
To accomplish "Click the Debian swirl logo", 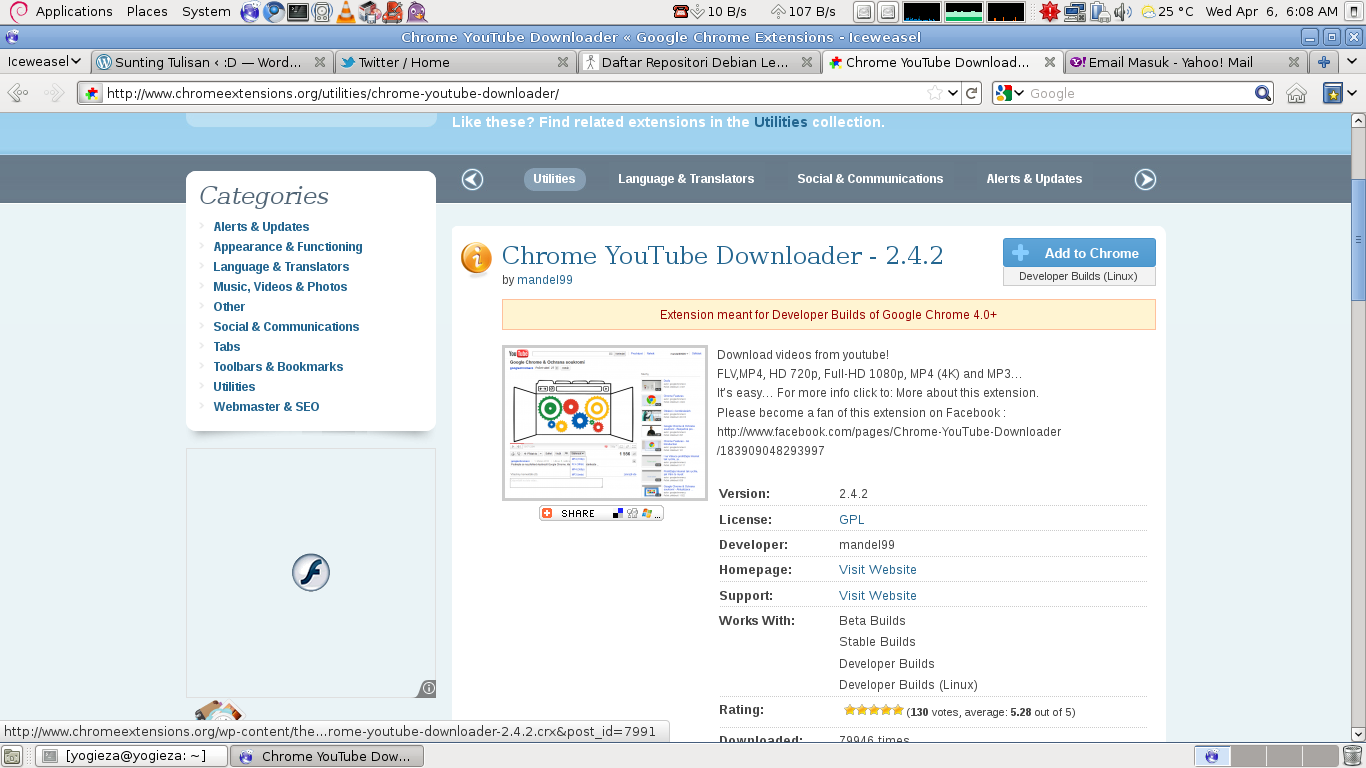I will click(18, 12).
